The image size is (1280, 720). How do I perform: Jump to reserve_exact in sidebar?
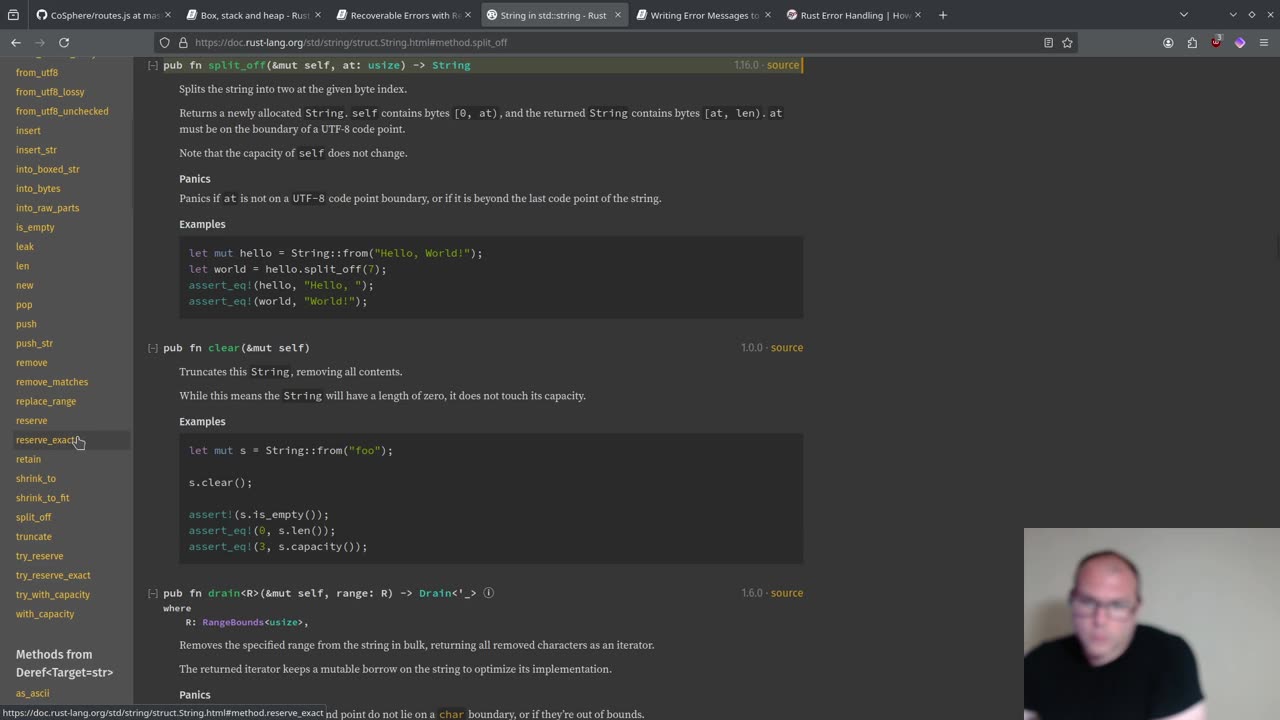tap(46, 440)
